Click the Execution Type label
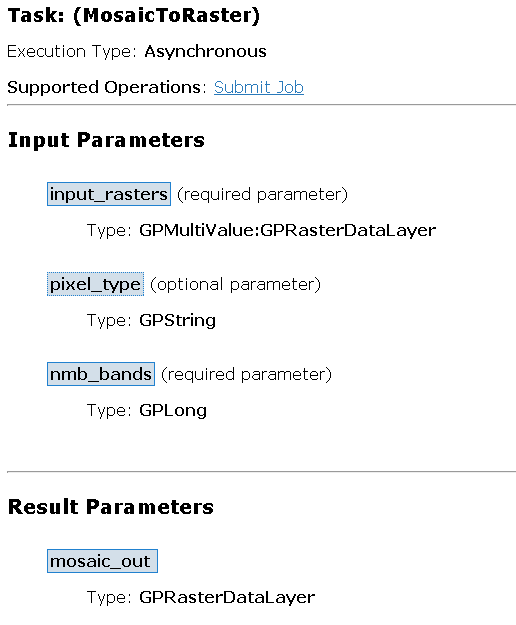Screen dimensions: 516x625 pyautogui.click(x=72, y=51)
